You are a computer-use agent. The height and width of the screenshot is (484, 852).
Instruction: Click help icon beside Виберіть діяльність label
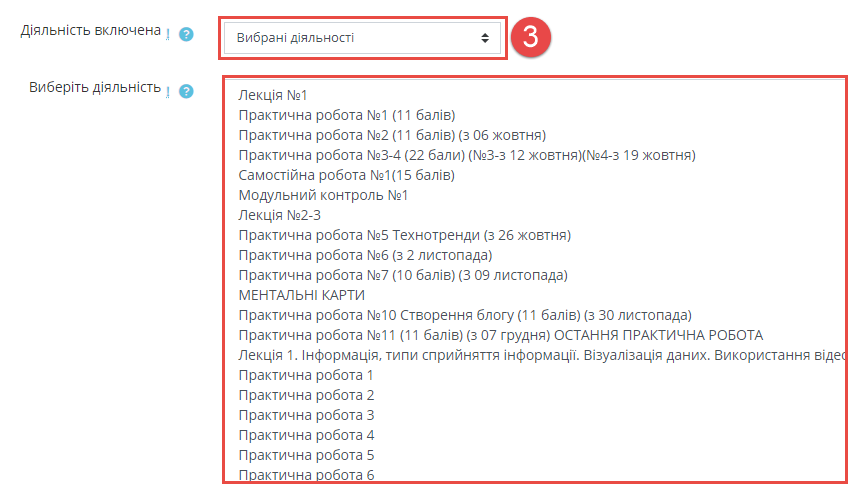point(185,91)
